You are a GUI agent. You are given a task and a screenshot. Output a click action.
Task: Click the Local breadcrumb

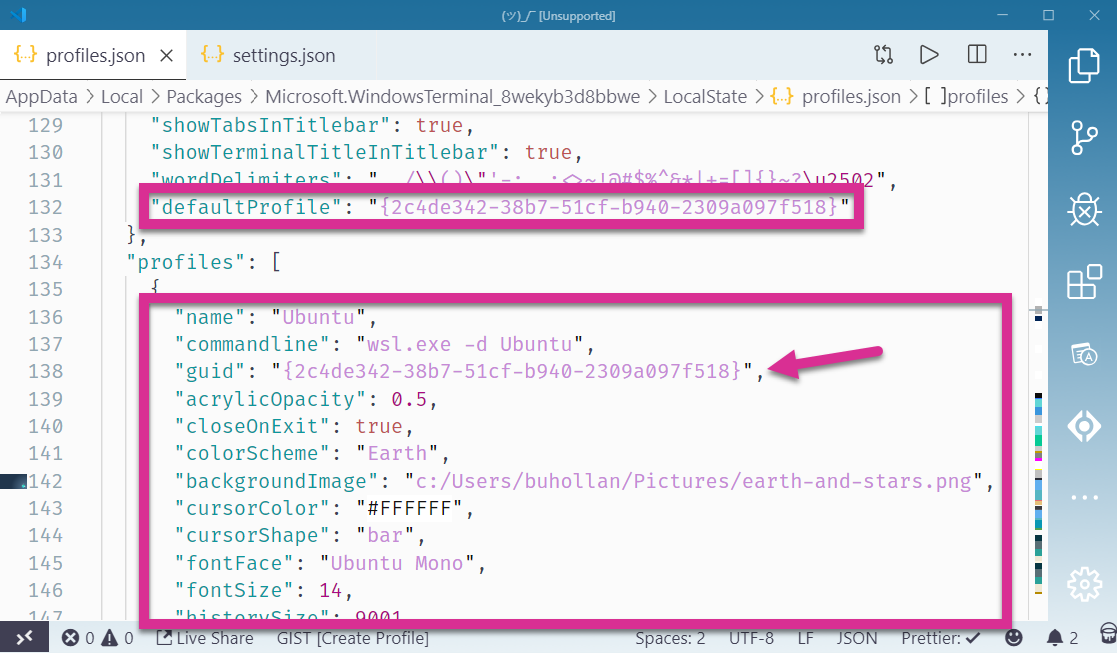122,97
